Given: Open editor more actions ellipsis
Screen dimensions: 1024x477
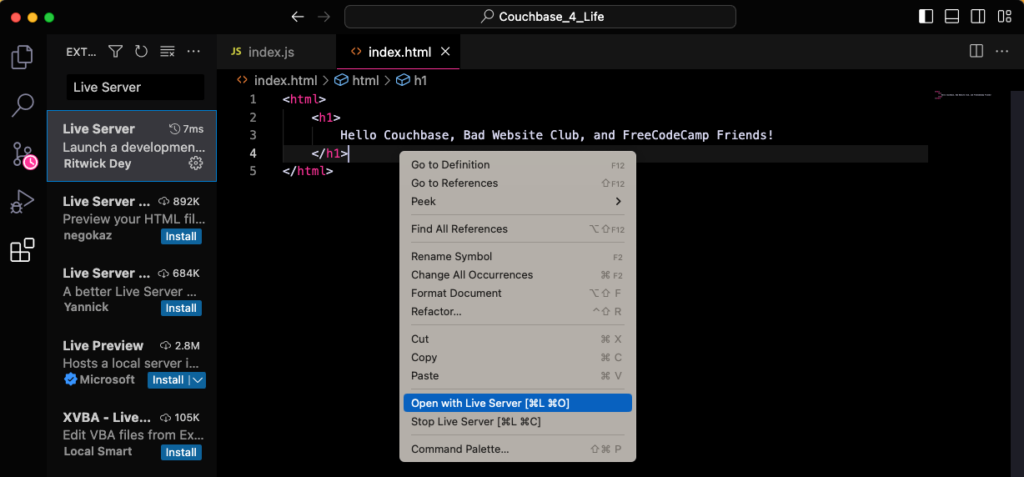Looking at the screenshot, I should click(1001, 51).
